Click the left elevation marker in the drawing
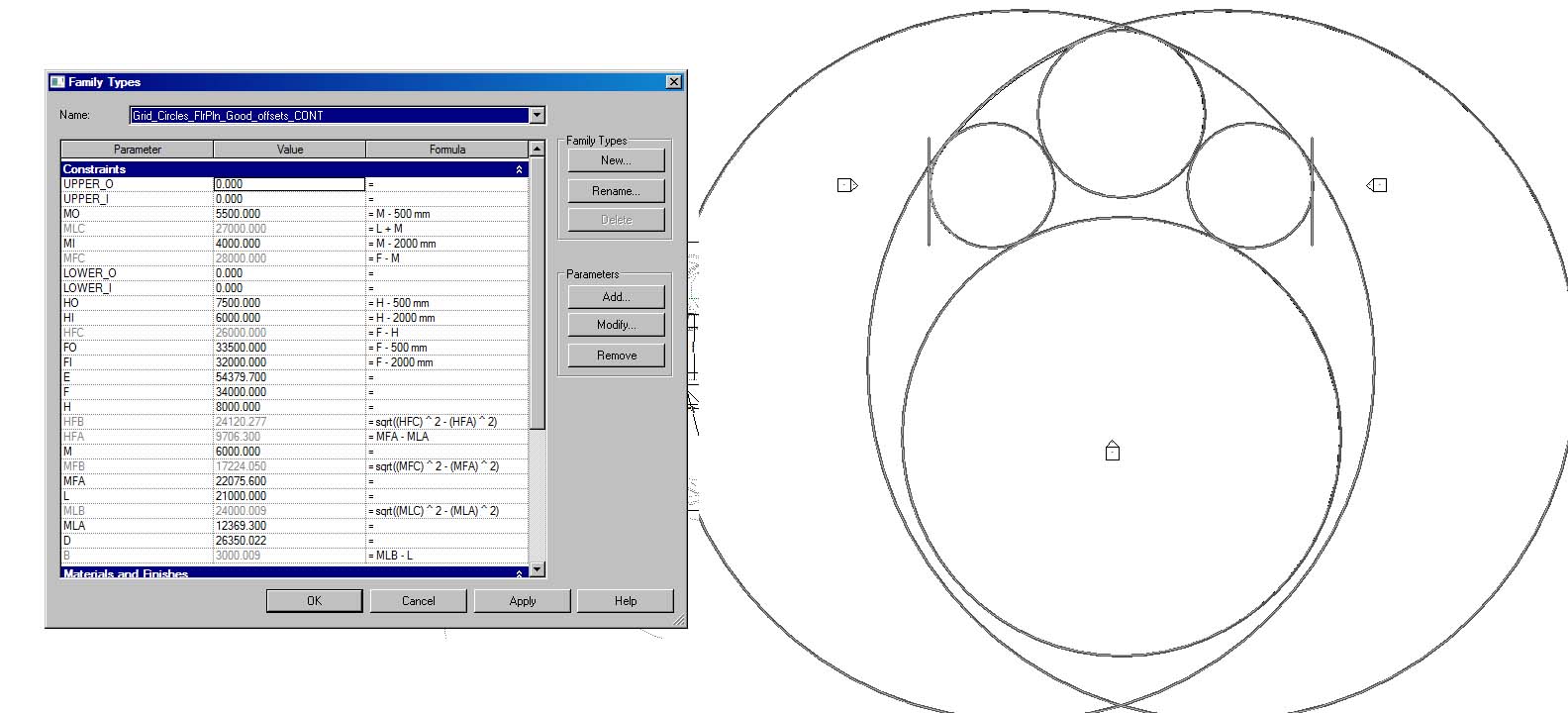1568x713 pixels. pyautogui.click(x=847, y=185)
